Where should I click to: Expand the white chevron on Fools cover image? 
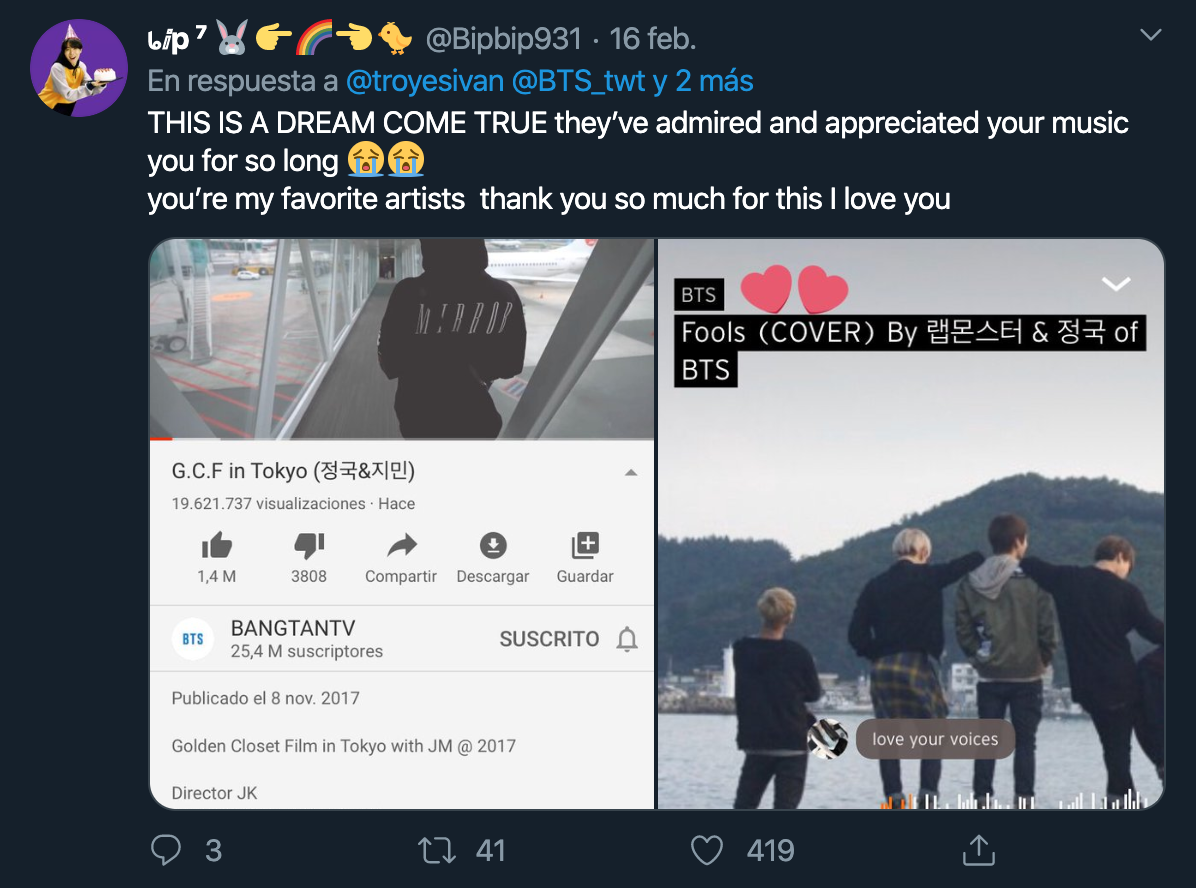pos(1116,284)
